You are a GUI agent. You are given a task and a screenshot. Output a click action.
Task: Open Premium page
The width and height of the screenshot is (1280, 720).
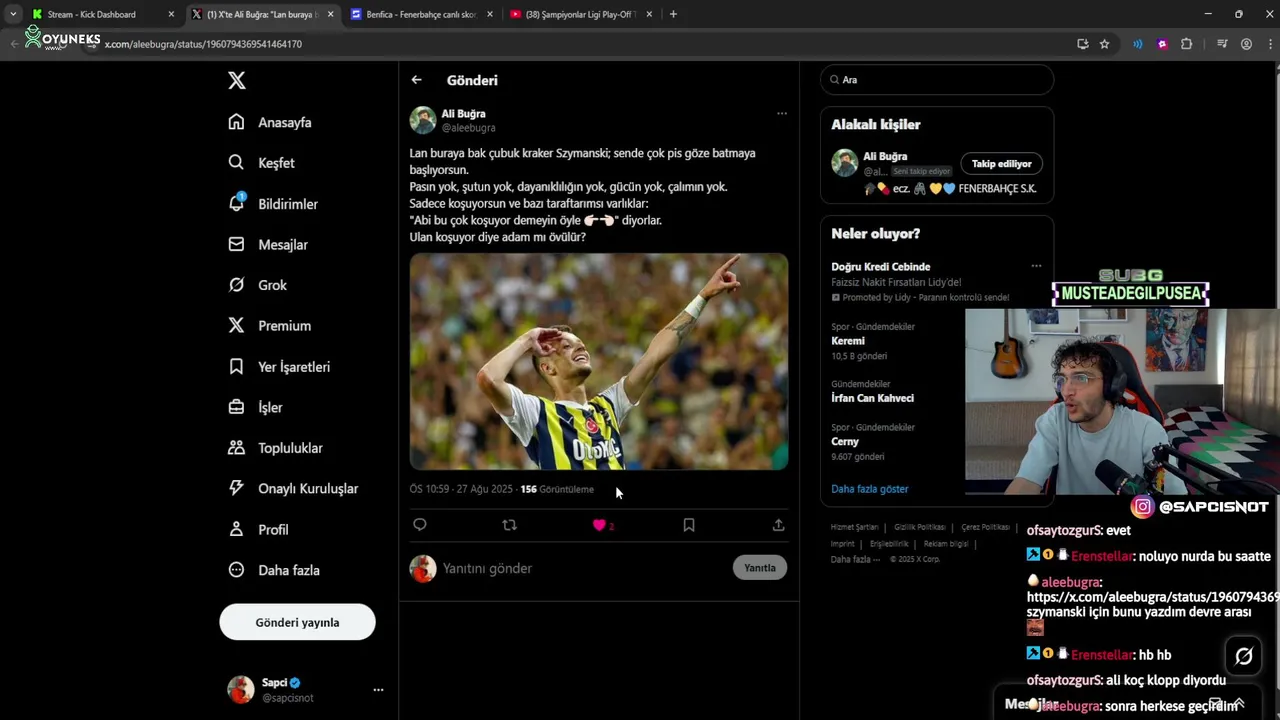pos(269,326)
